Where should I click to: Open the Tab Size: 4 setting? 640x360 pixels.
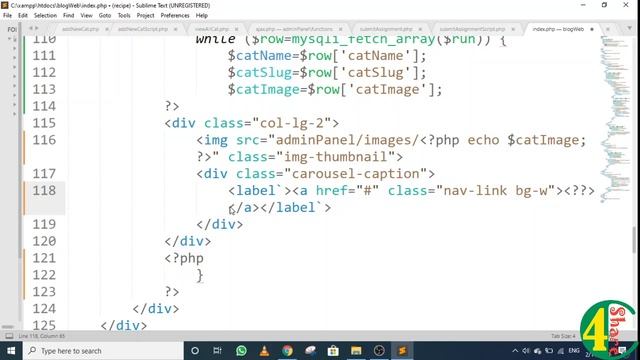click(563, 336)
